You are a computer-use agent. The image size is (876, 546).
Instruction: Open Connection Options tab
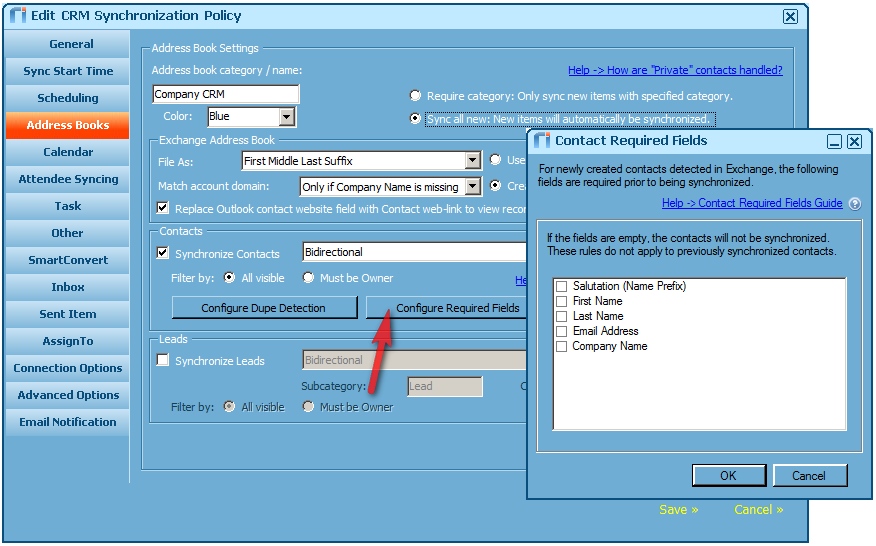pos(68,368)
